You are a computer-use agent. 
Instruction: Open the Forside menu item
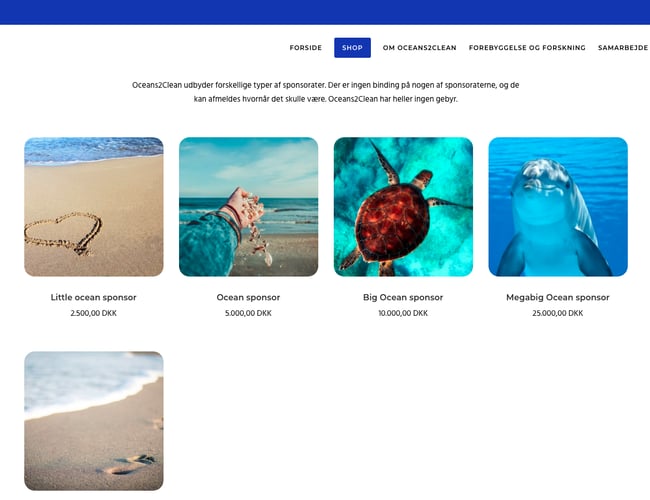(x=306, y=48)
